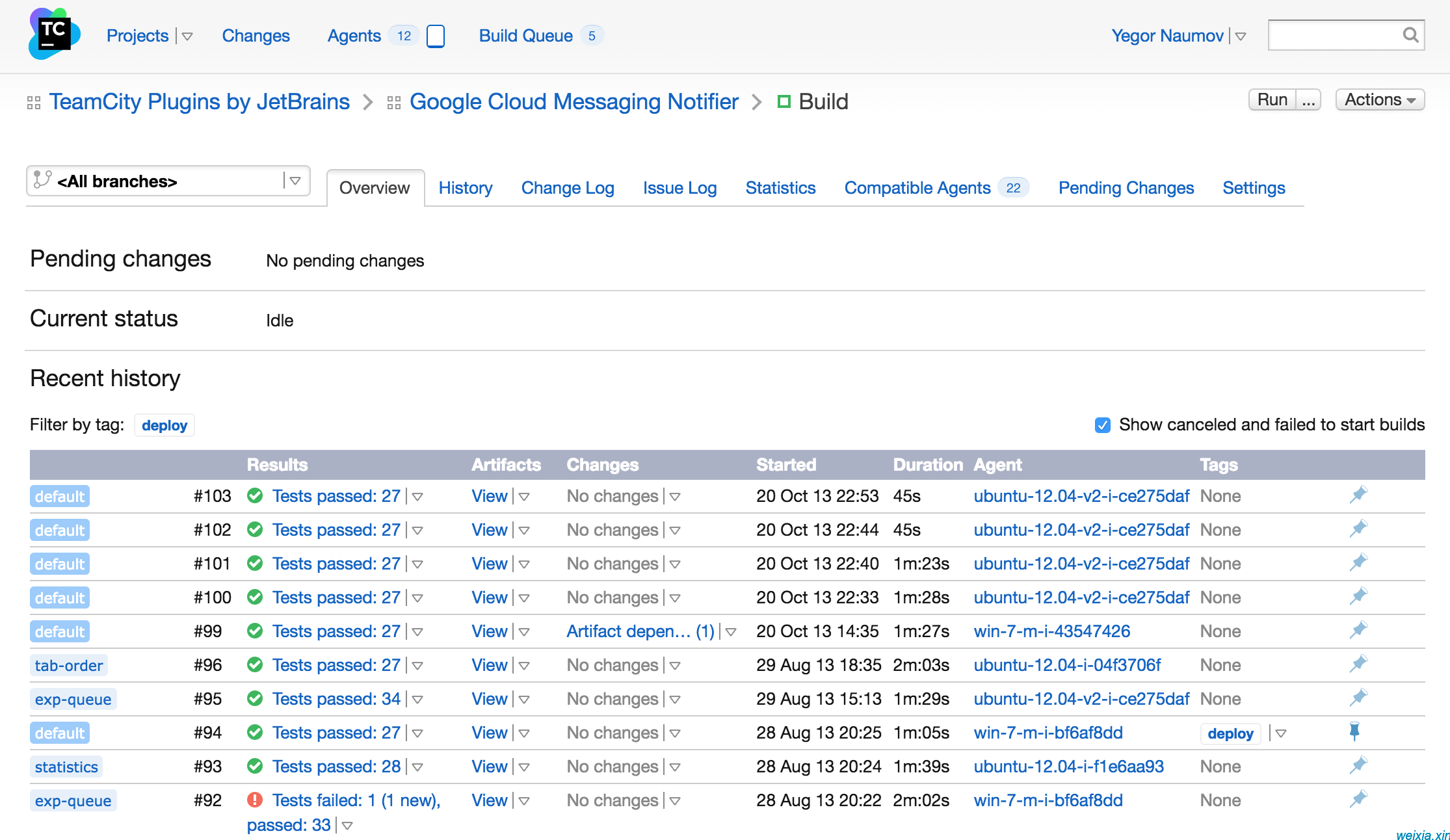Click green success icon of build #101
Screen dimensions: 1450x840
click(255, 563)
